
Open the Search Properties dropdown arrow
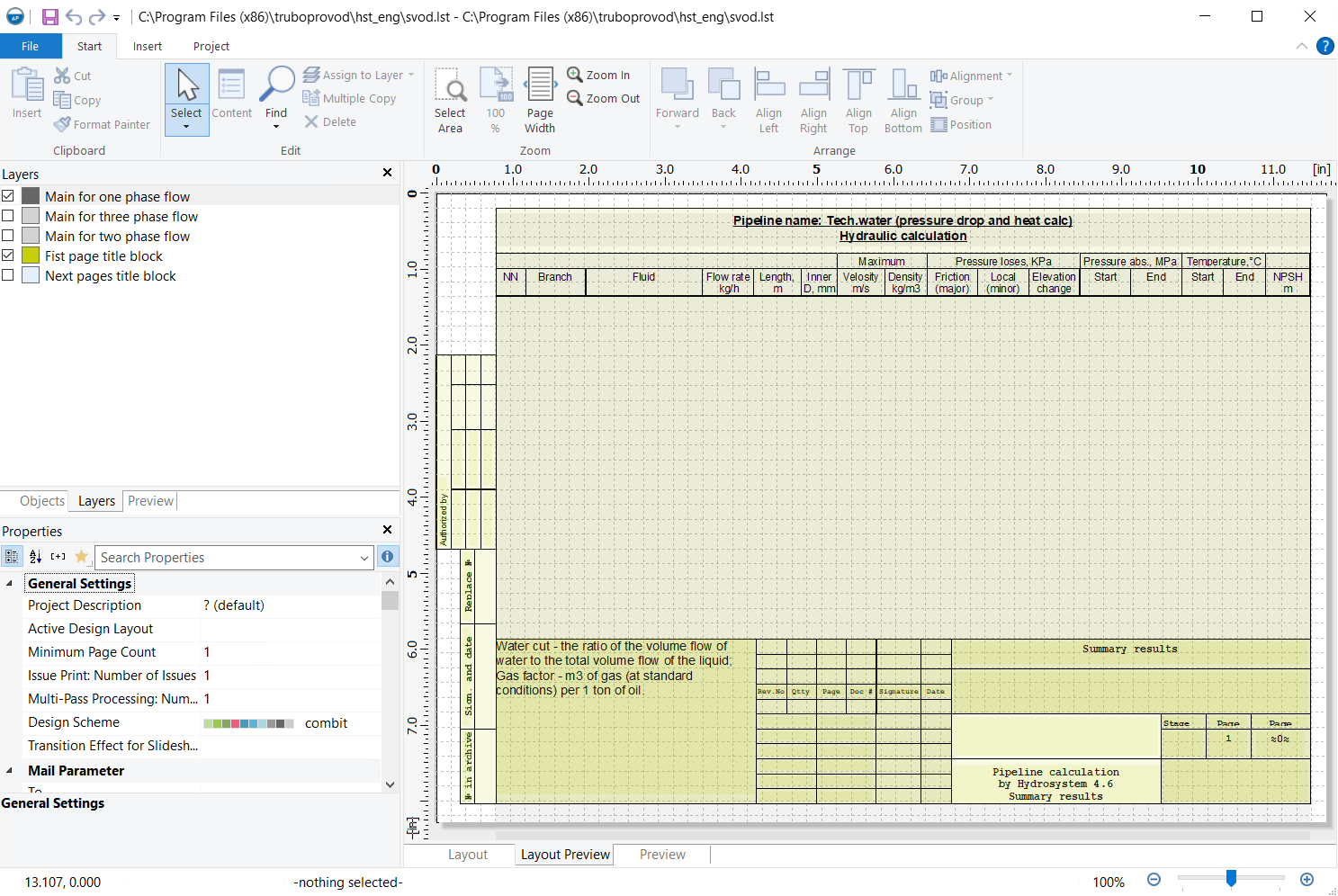pos(364,558)
